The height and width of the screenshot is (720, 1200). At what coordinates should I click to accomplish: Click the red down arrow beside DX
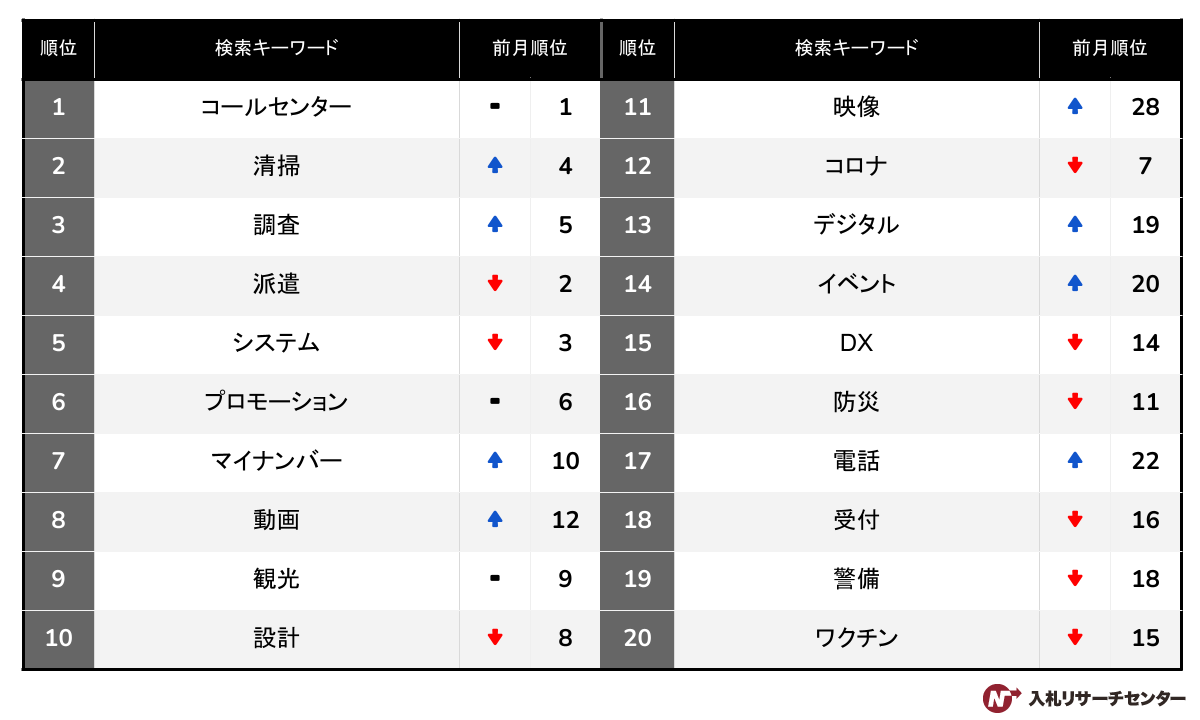click(x=1075, y=343)
